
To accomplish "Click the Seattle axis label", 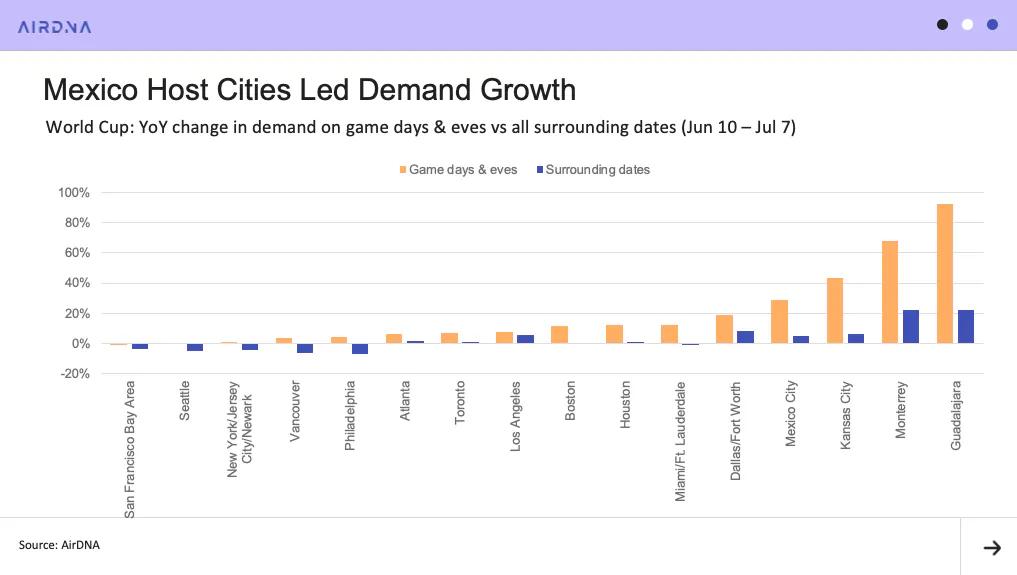I will [x=184, y=401].
